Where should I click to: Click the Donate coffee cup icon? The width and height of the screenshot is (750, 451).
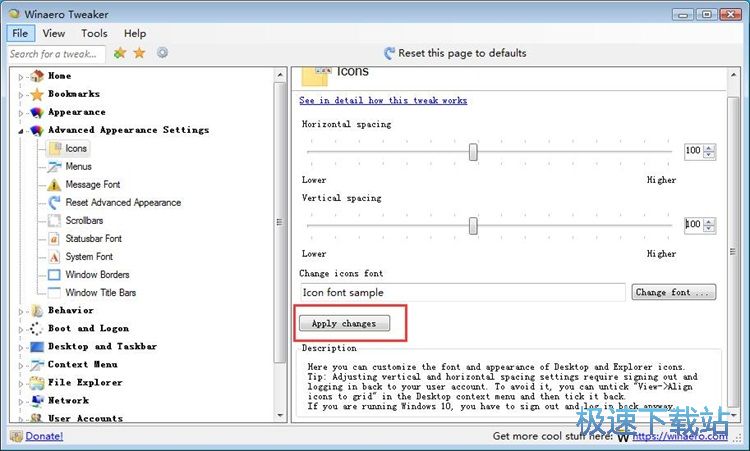pos(16,436)
